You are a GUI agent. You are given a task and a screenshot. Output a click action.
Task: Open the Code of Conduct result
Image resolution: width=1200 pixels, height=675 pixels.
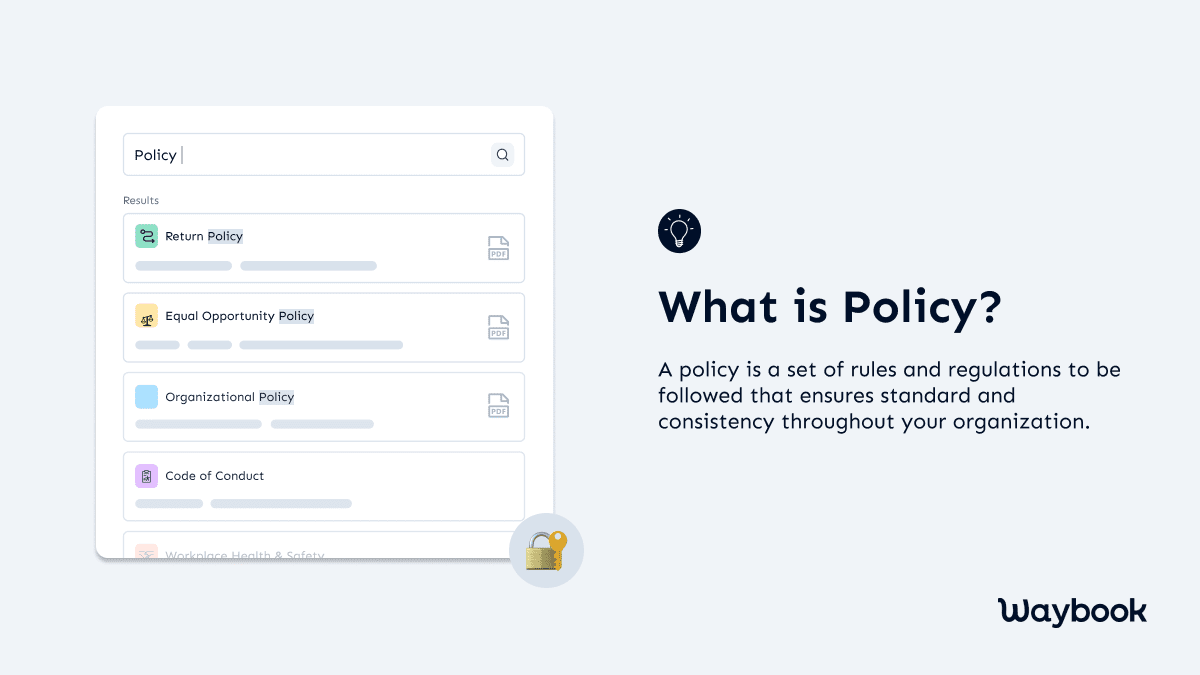point(324,486)
